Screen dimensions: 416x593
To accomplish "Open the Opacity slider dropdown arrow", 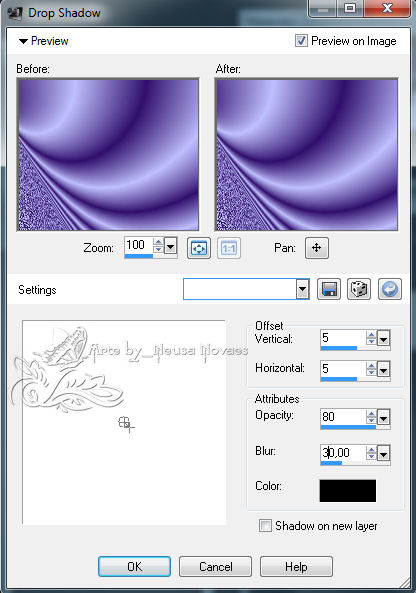I will pyautogui.click(x=383, y=418).
